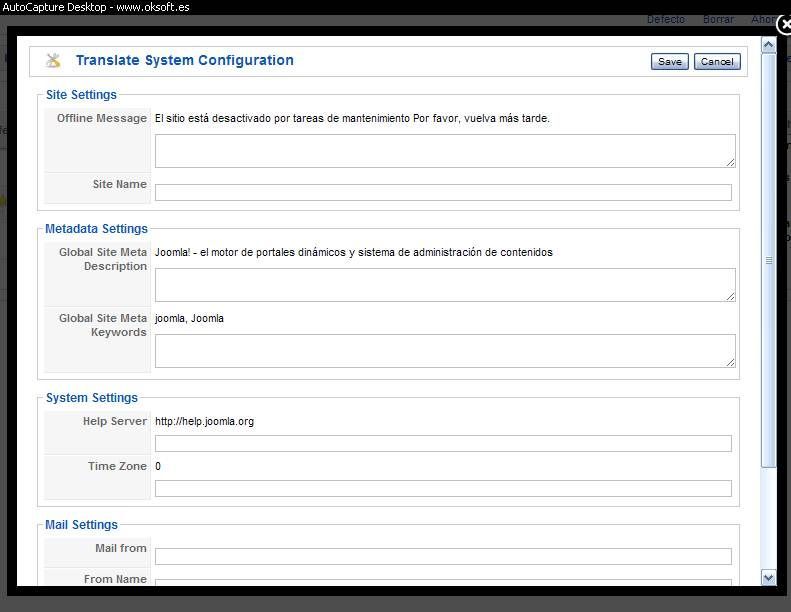Click the Spanish offline message original text

point(352,119)
